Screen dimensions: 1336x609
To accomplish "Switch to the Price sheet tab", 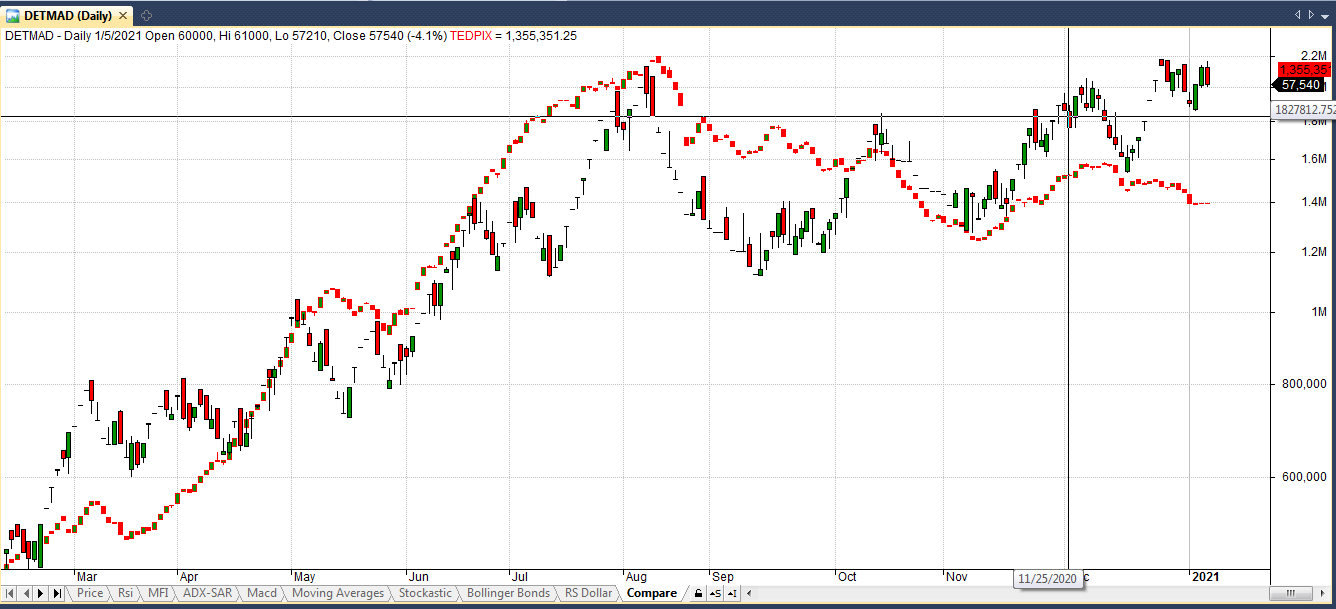I will click(x=90, y=593).
